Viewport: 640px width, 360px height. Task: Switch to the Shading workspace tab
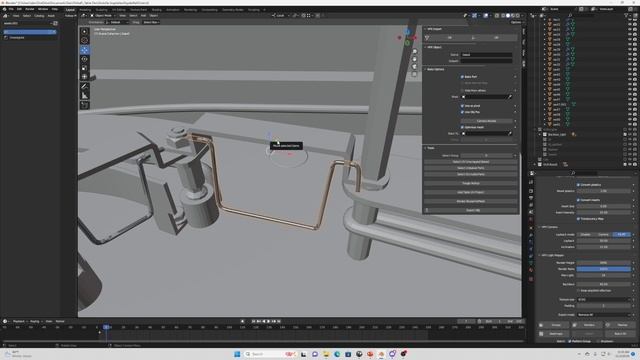click(x=156, y=9)
